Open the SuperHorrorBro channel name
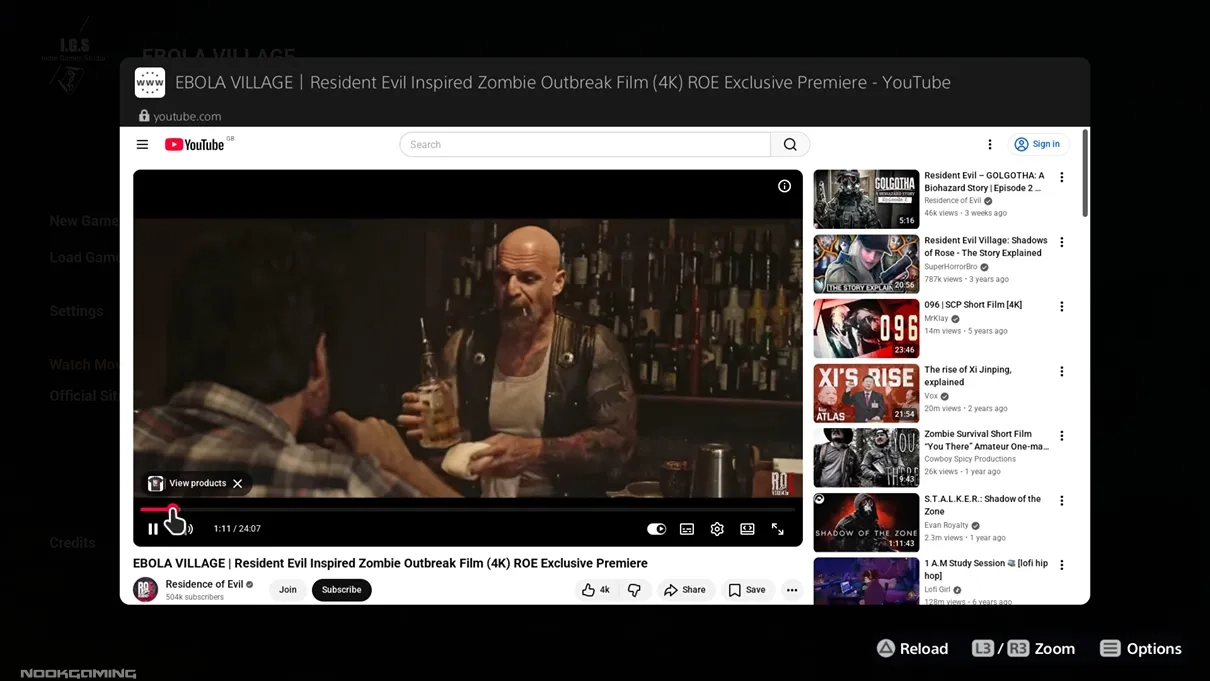 pos(951,267)
